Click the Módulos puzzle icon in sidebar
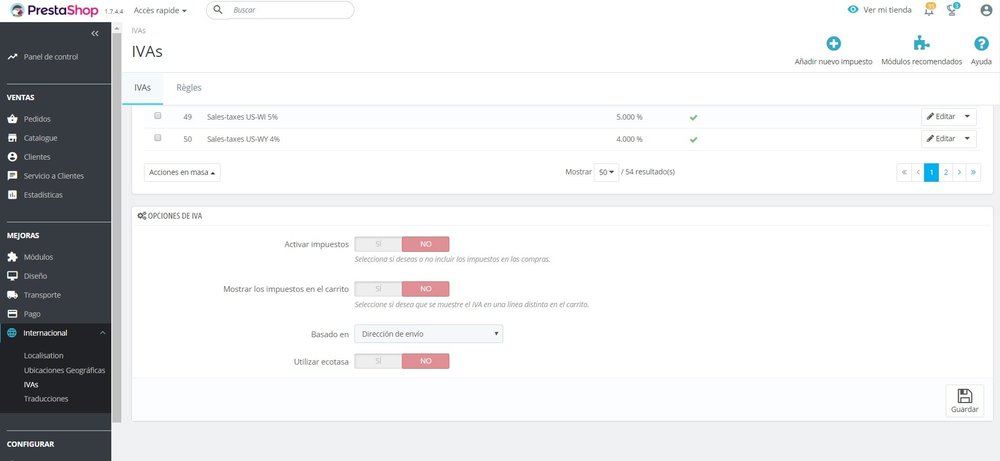Image resolution: width=1000 pixels, height=461 pixels. pos(12,257)
